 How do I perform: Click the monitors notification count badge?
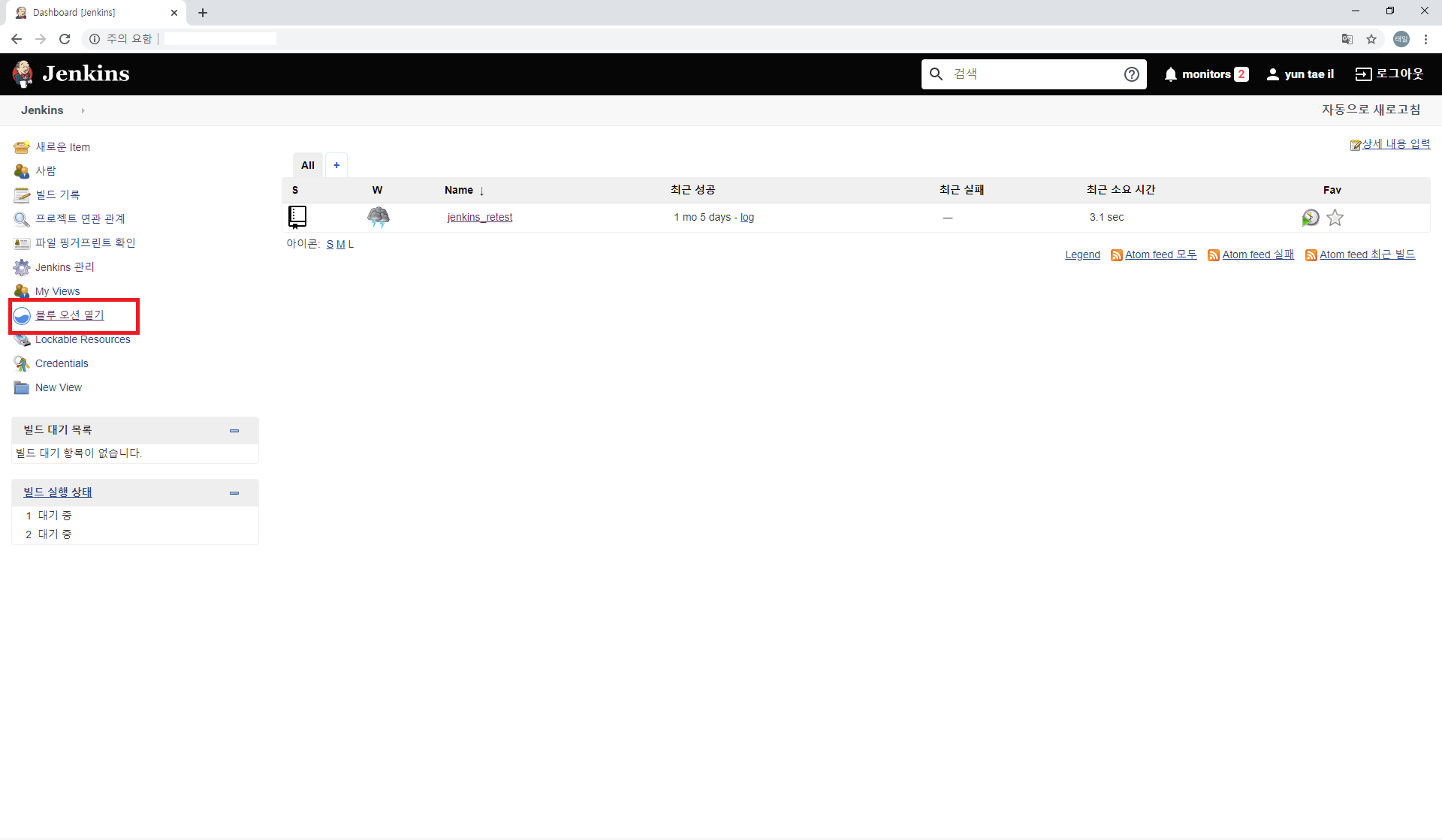pos(1241,74)
